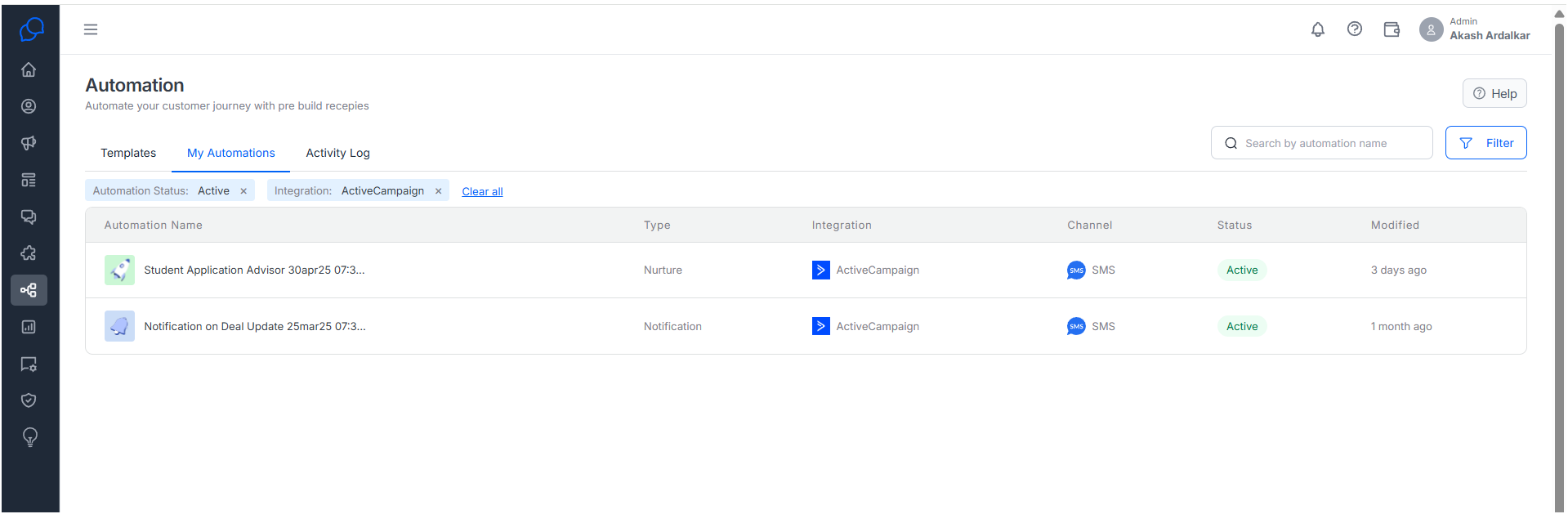The height and width of the screenshot is (514, 1568).
Task: Open the analytics chart sidebar icon
Action: click(29, 327)
